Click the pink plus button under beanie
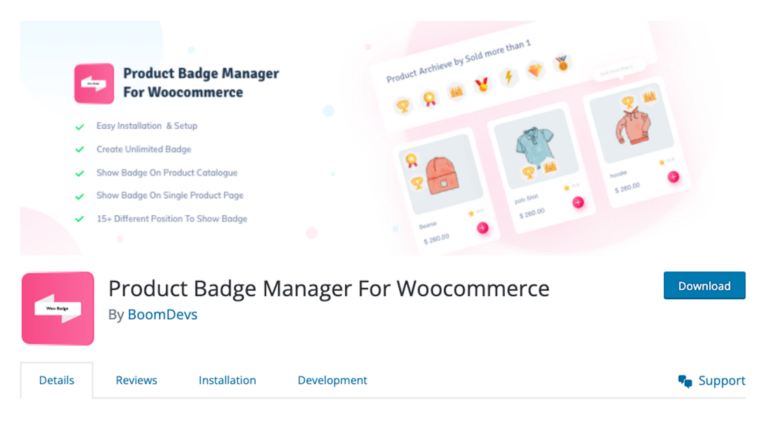This screenshot has height=432, width=768. (482, 228)
